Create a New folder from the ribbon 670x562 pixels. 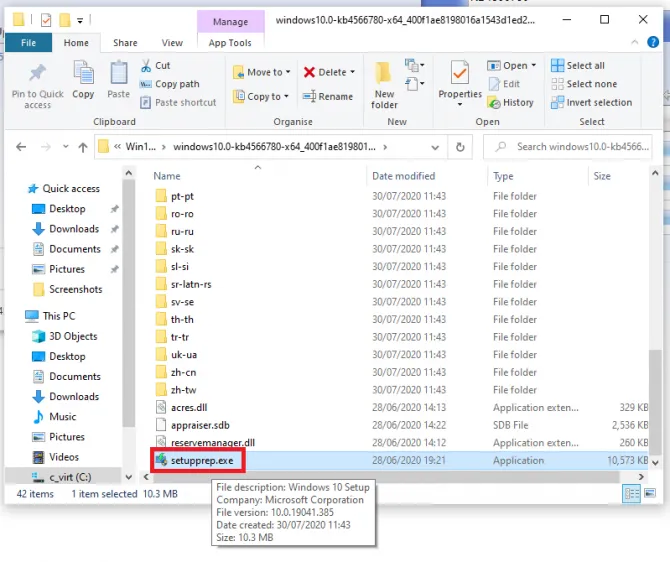384,82
